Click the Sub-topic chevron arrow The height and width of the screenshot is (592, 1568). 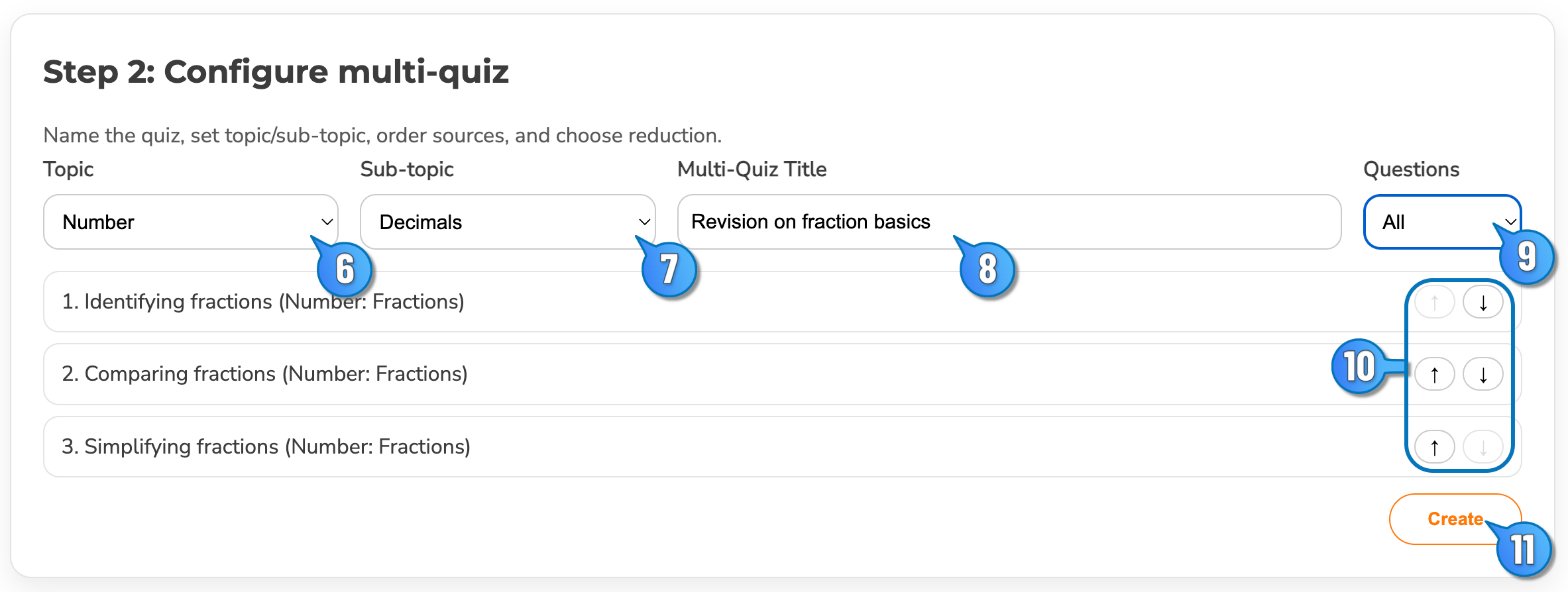642,221
